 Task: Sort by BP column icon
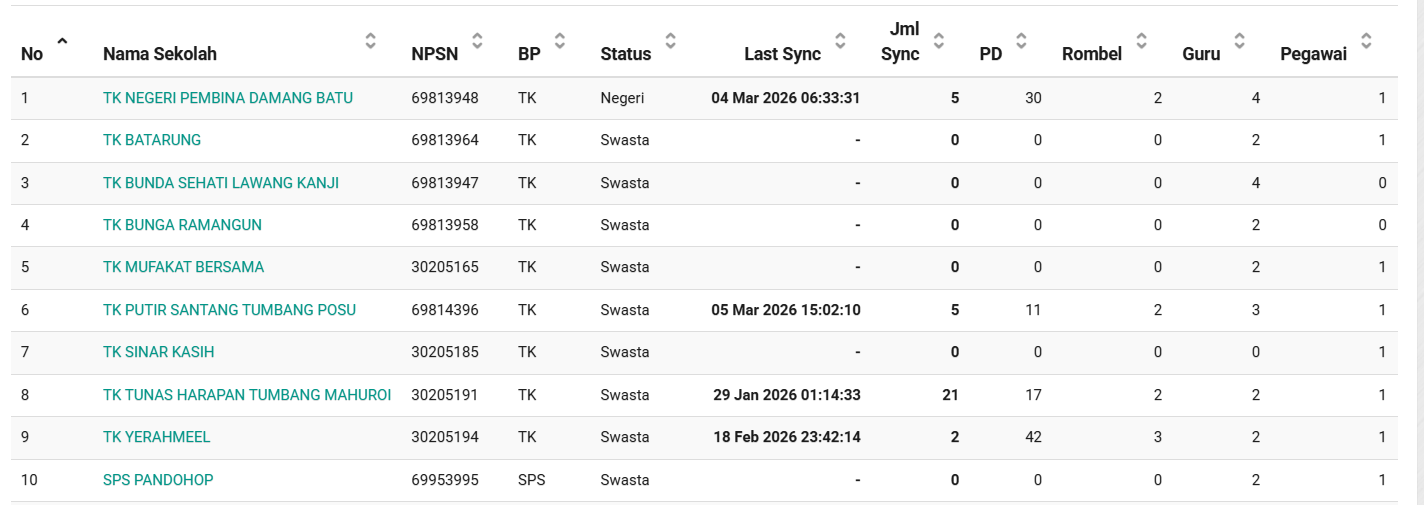tap(560, 41)
